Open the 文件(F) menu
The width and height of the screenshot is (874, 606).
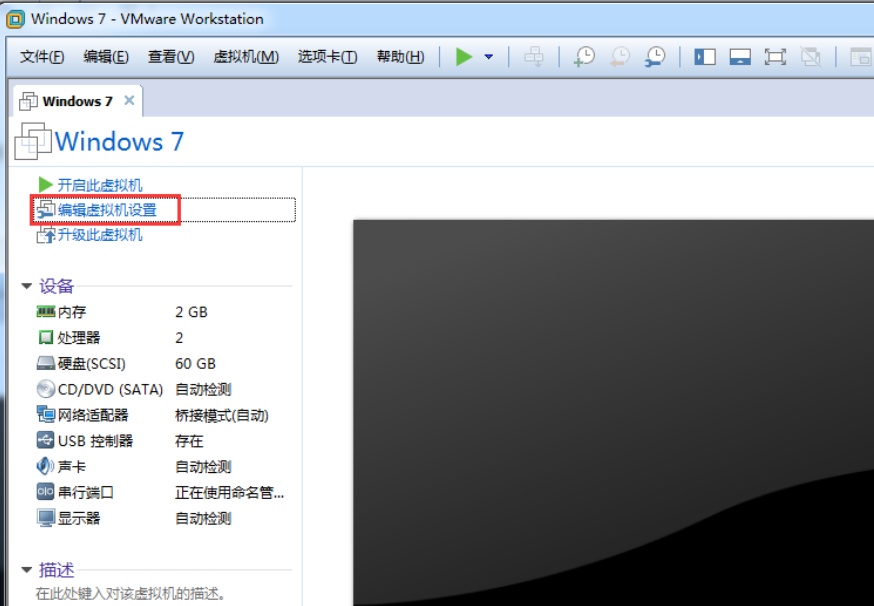pos(42,57)
